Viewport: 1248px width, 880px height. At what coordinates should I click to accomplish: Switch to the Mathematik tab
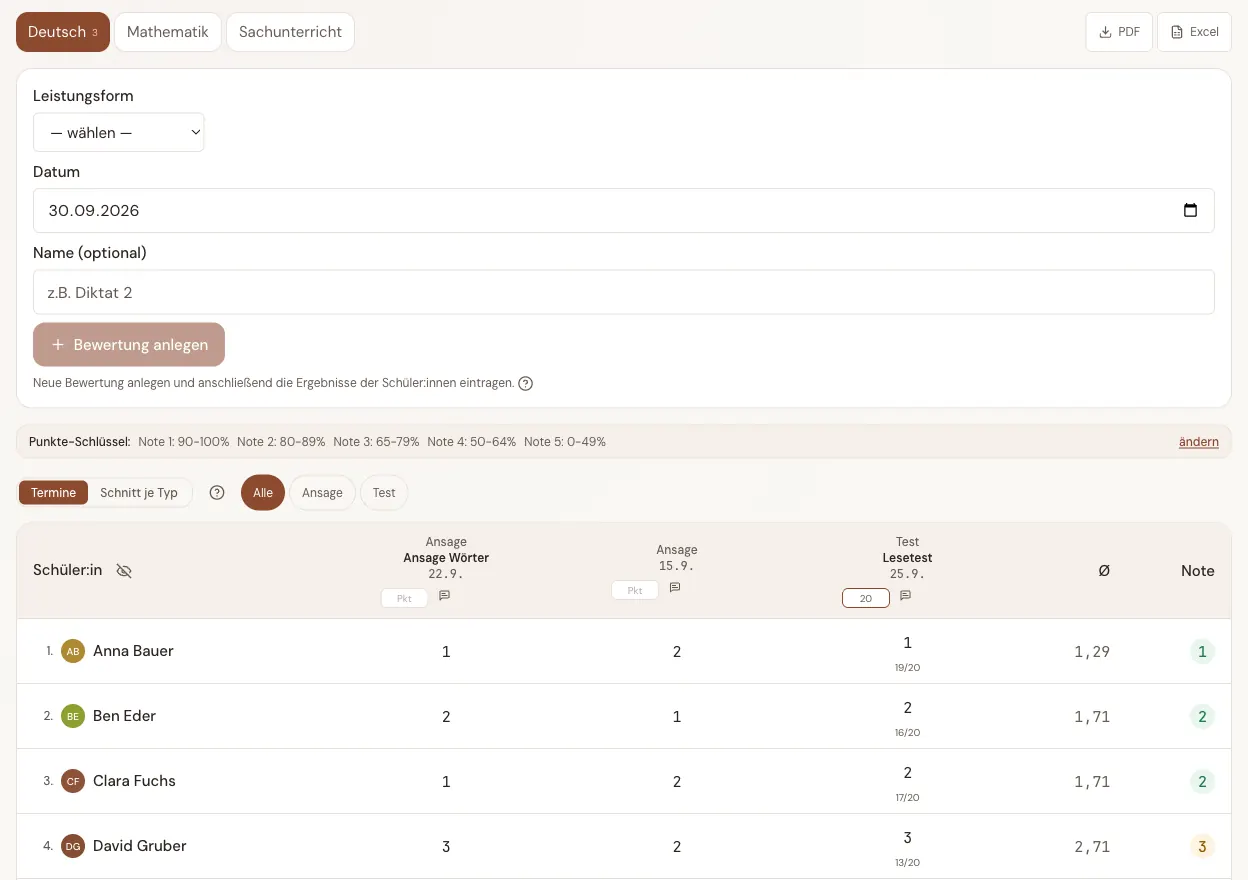point(168,32)
